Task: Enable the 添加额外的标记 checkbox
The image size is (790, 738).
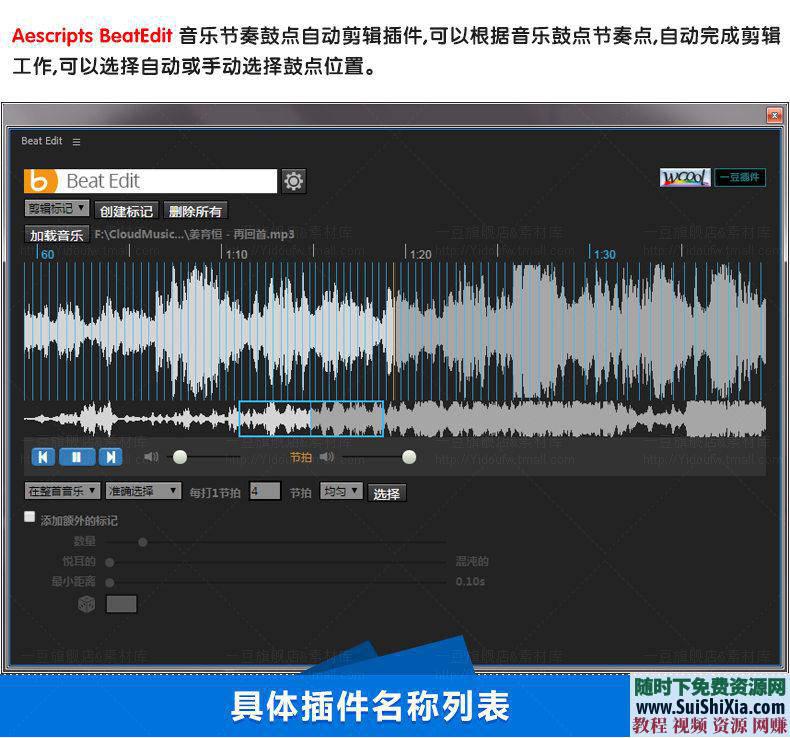Action: coord(30,517)
